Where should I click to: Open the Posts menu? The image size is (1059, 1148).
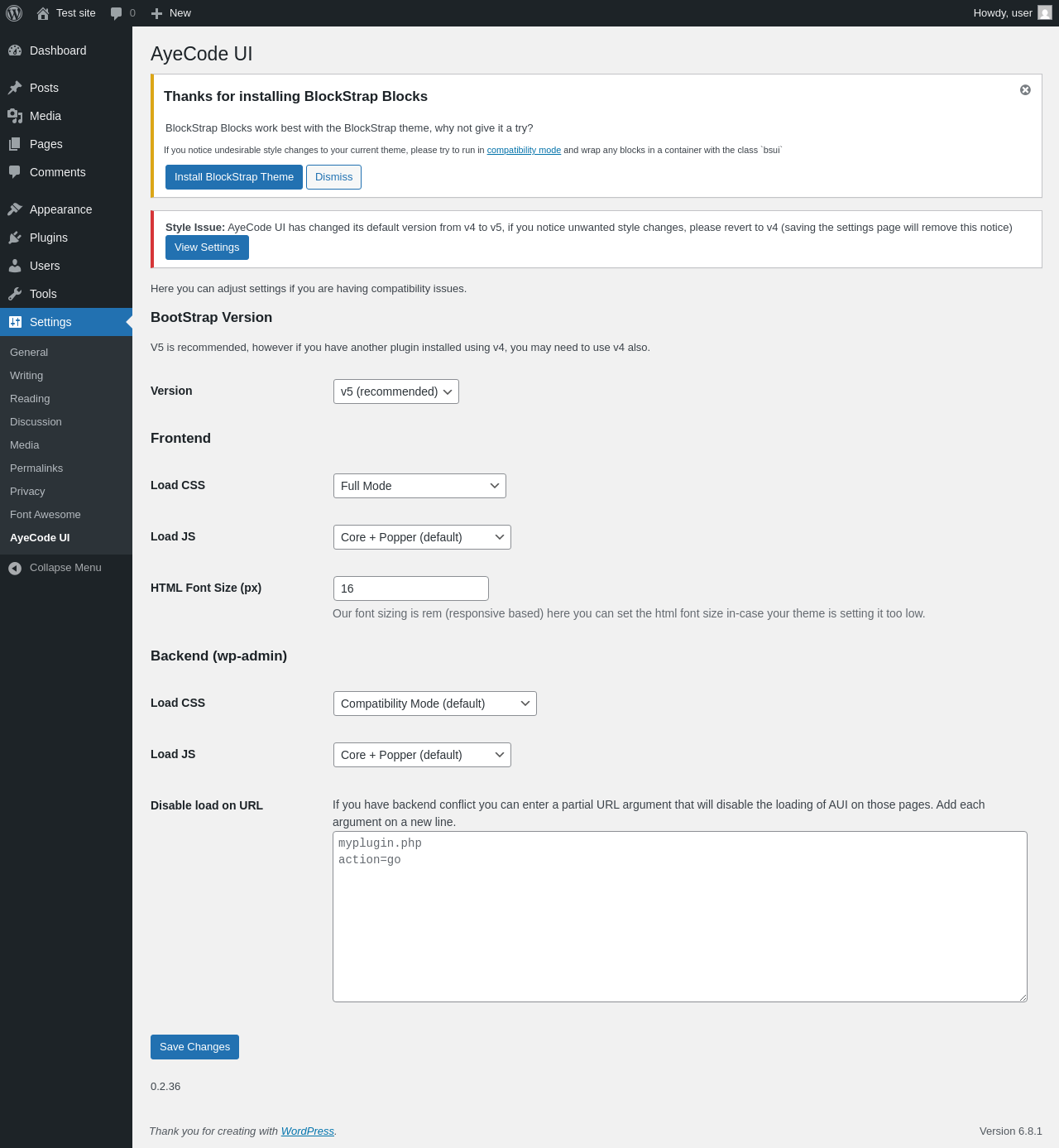point(66,88)
